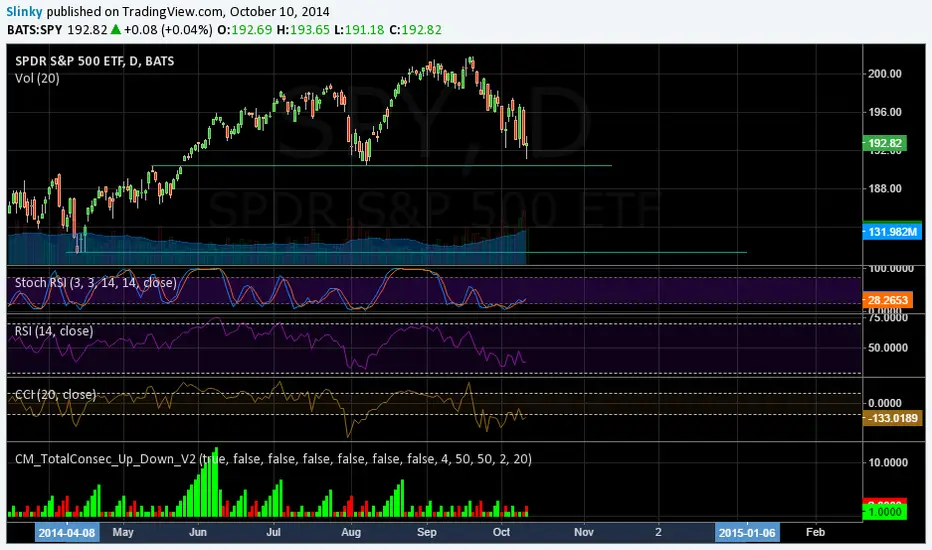Click the Feb label on time axis

(815, 532)
